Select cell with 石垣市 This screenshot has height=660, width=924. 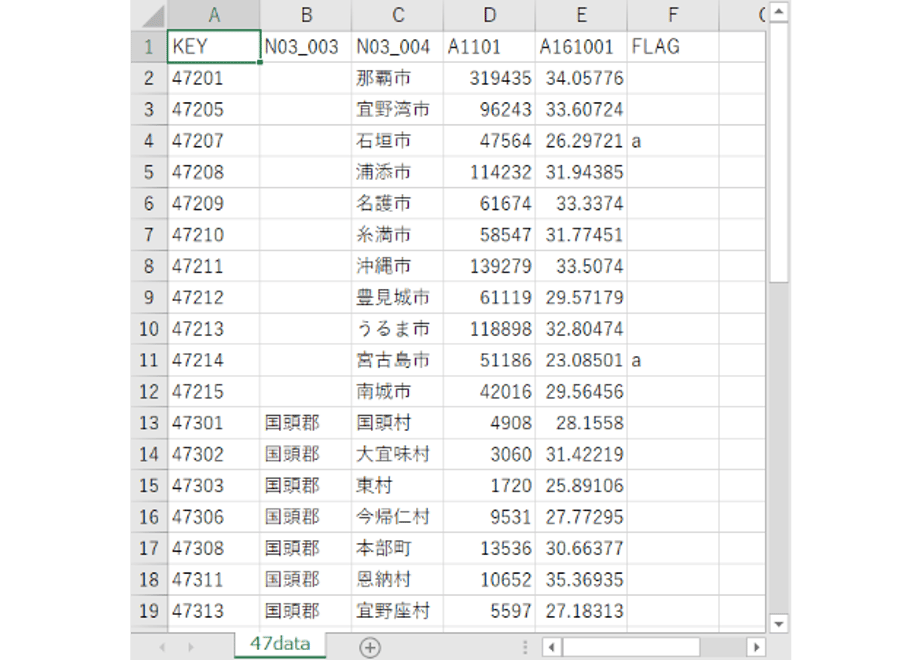coord(398,141)
